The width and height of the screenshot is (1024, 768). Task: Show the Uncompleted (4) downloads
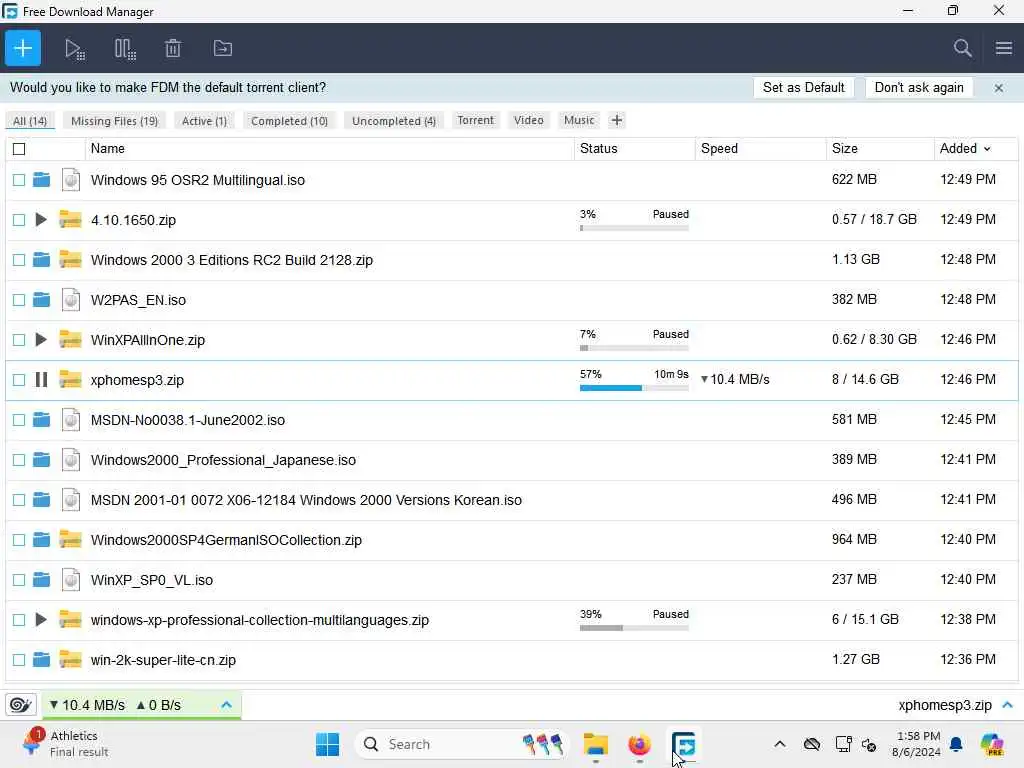[x=394, y=121]
